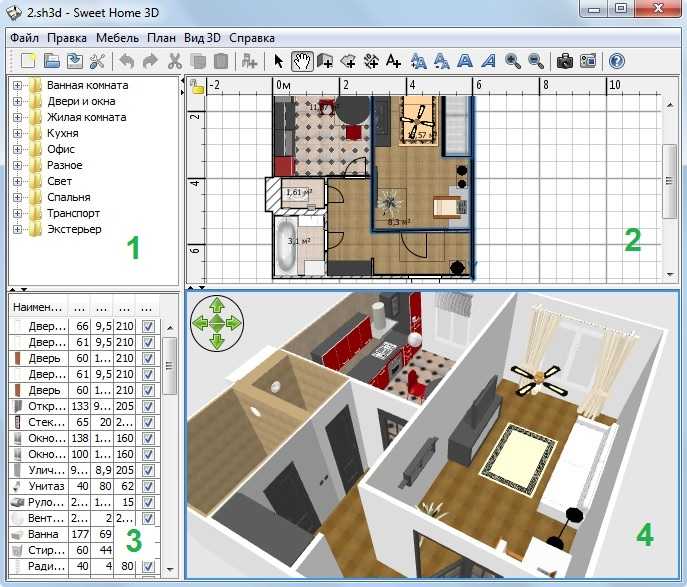Click the Decrease text size icon
The width and height of the screenshot is (687, 587).
[x=442, y=61]
